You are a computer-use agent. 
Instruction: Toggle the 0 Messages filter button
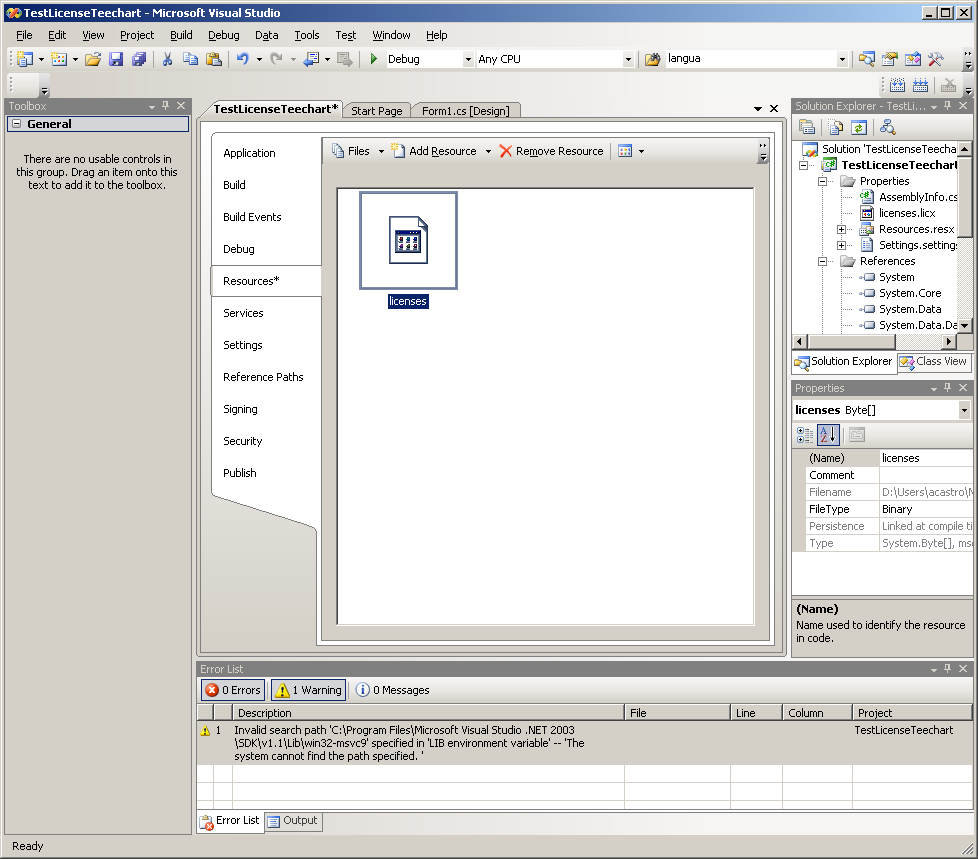point(393,690)
